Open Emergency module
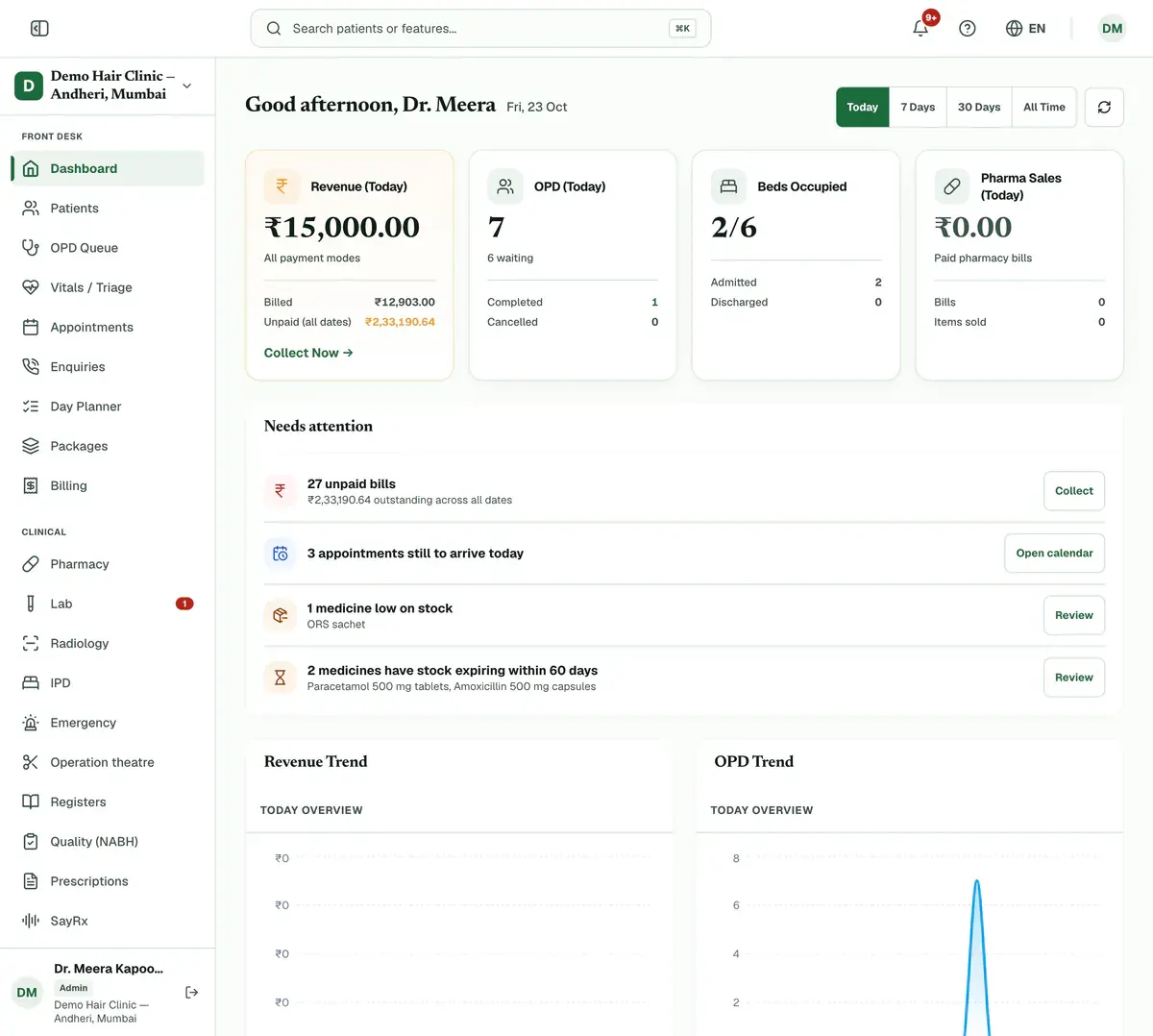Viewport: 1153px width, 1036px height. (x=108, y=723)
